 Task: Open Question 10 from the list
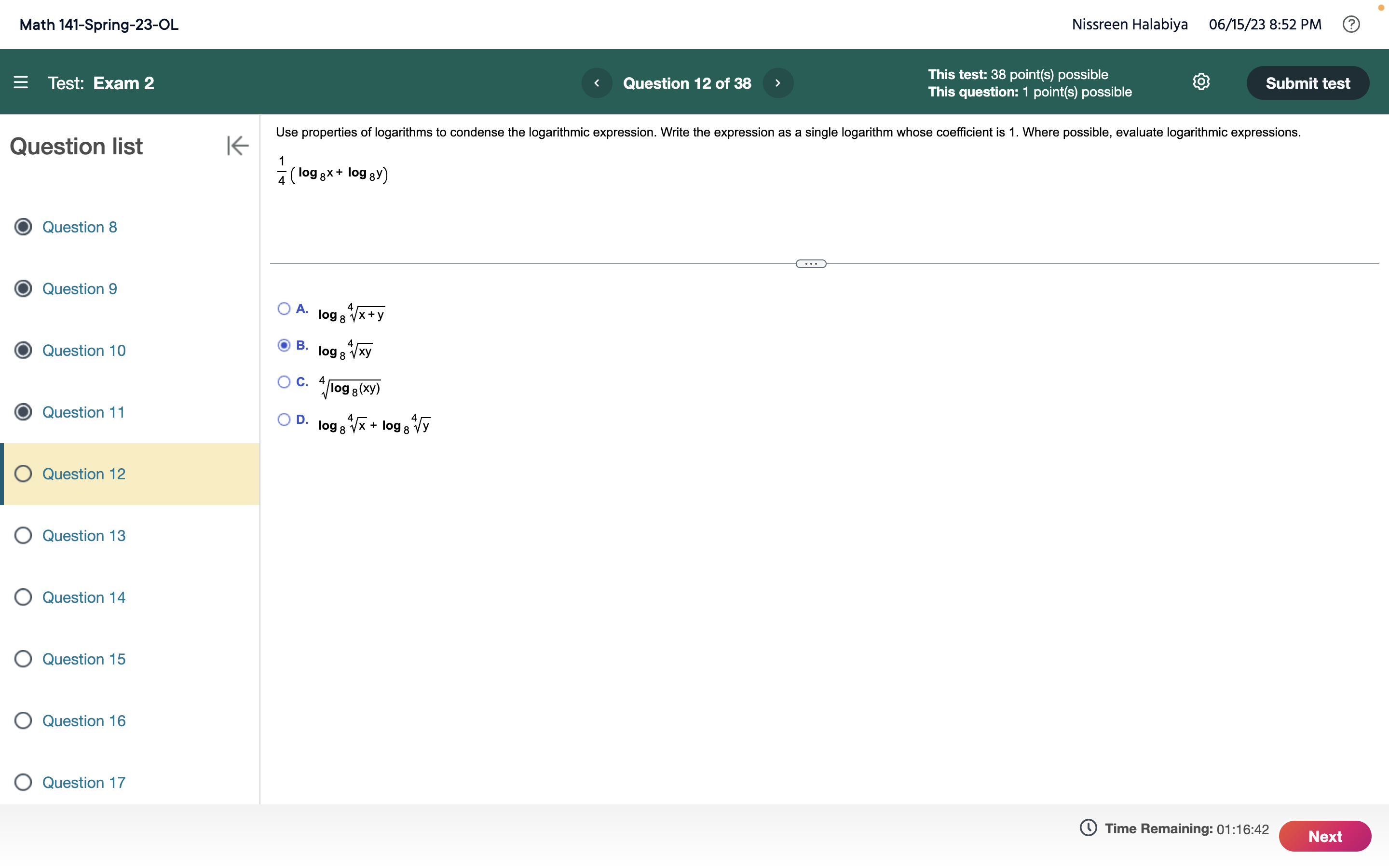tap(84, 350)
